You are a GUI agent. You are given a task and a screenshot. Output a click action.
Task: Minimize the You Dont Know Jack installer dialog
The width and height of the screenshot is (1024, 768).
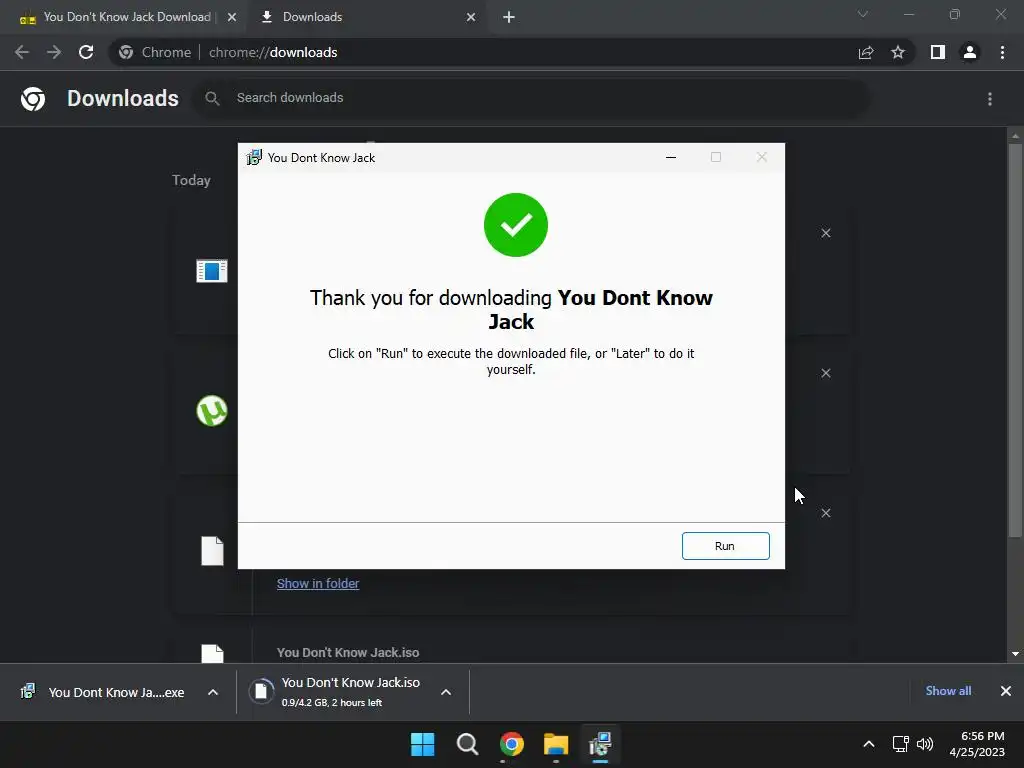tap(671, 157)
